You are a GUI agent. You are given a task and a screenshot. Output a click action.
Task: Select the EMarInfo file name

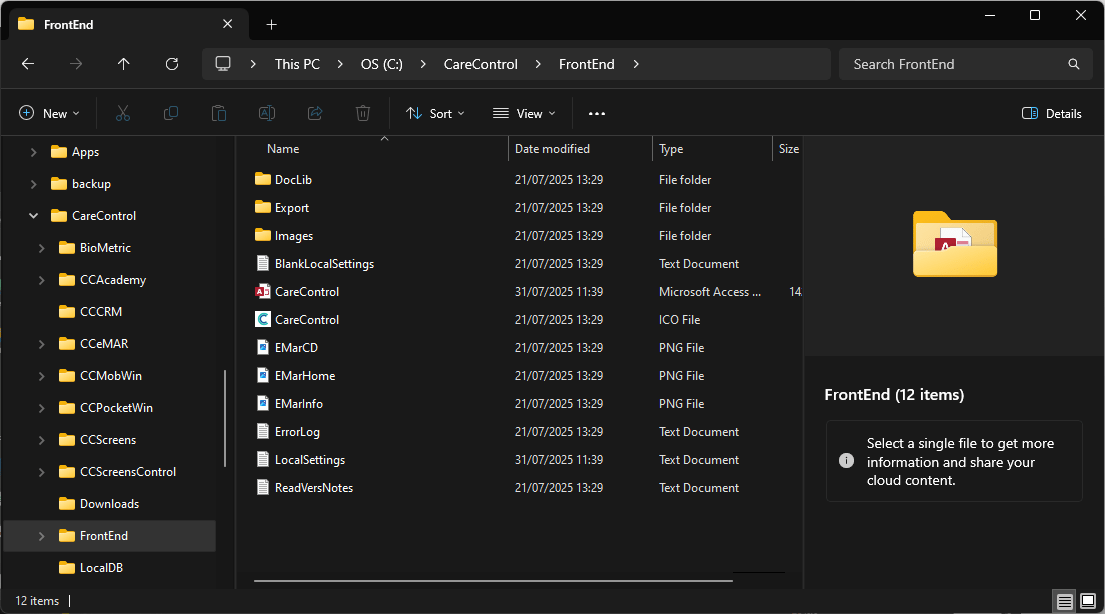(x=299, y=404)
